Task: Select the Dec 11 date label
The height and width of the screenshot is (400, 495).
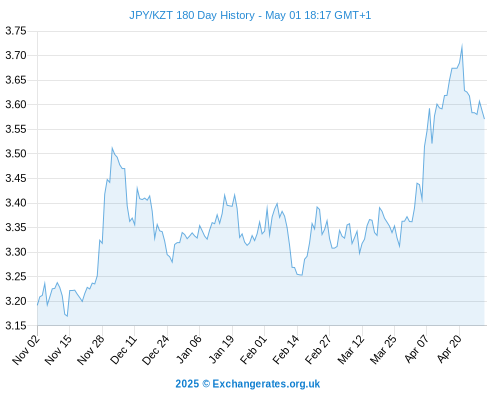Action: [124, 350]
